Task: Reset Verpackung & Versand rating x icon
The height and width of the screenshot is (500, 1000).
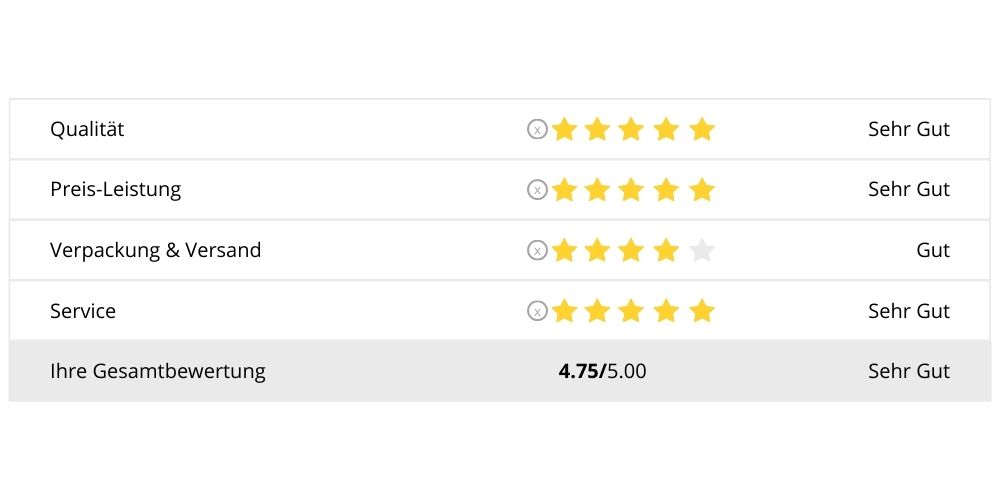Action: (x=537, y=250)
